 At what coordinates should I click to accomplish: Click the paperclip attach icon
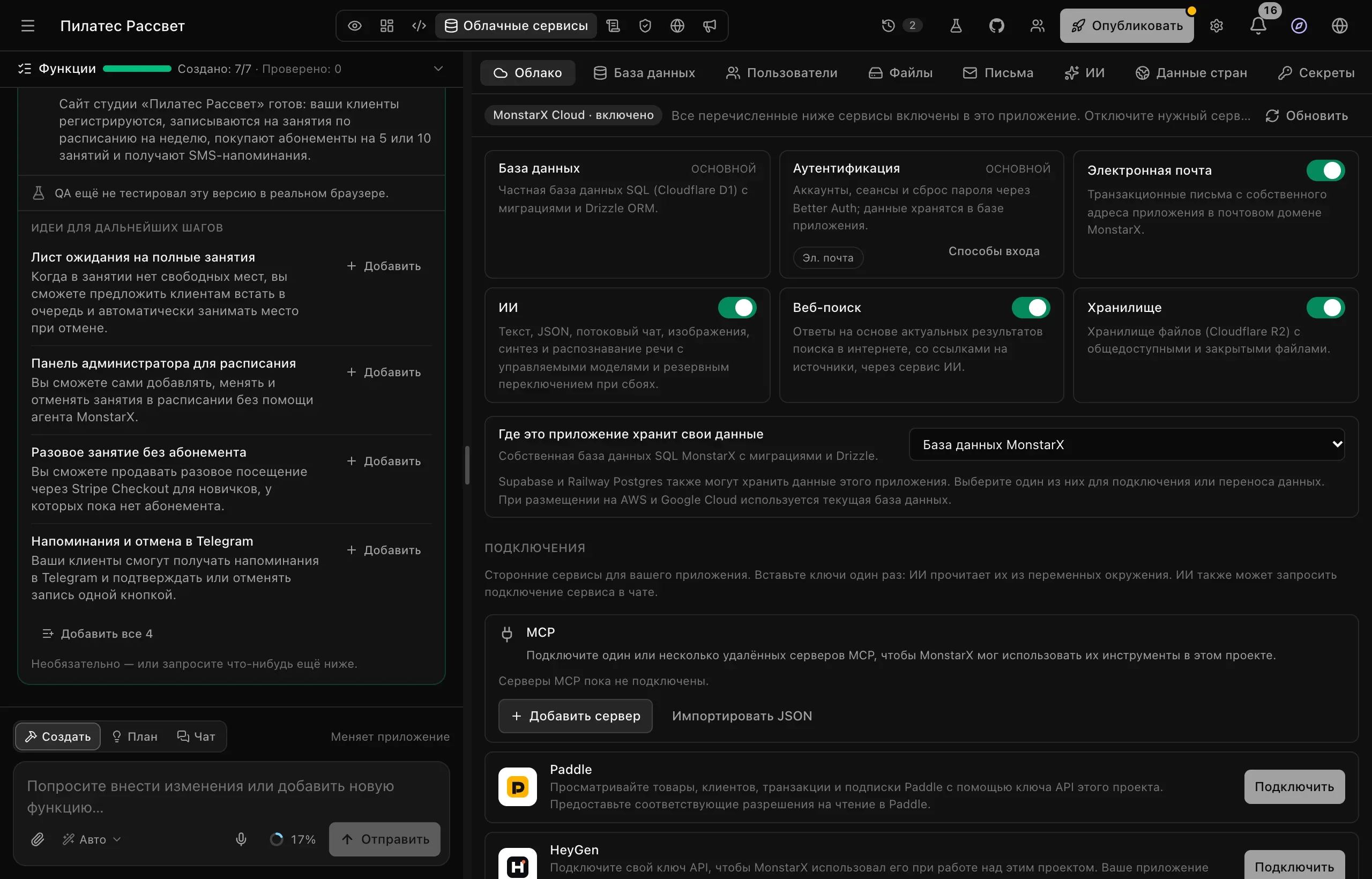click(38, 839)
